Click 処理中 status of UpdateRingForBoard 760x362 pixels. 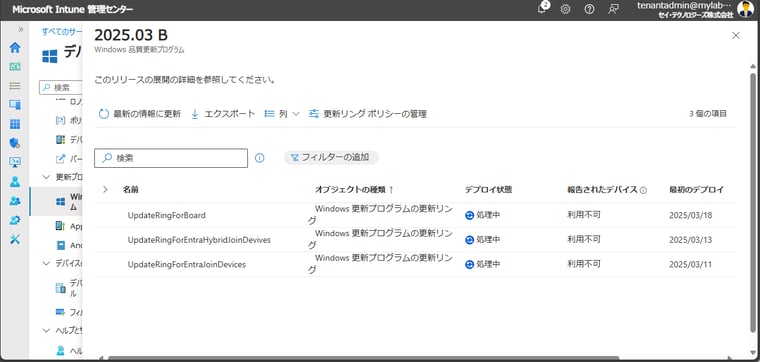(x=482, y=215)
